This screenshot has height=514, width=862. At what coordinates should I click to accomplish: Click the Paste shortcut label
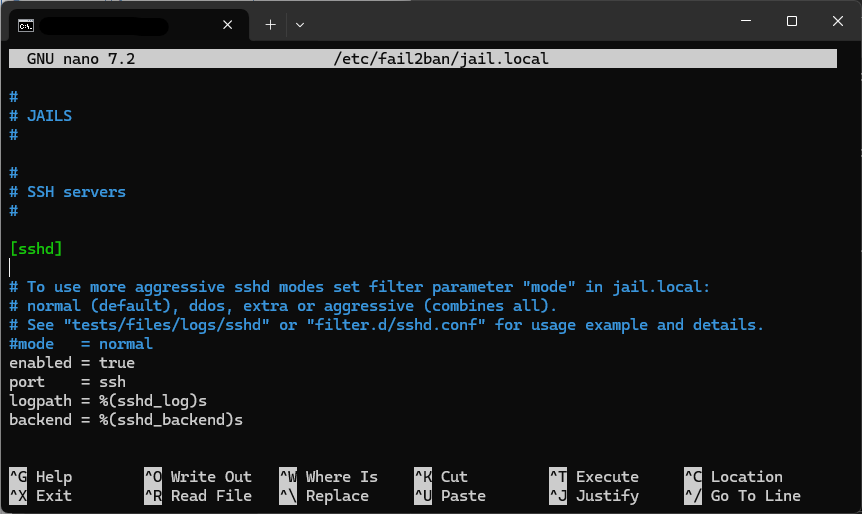click(463, 496)
